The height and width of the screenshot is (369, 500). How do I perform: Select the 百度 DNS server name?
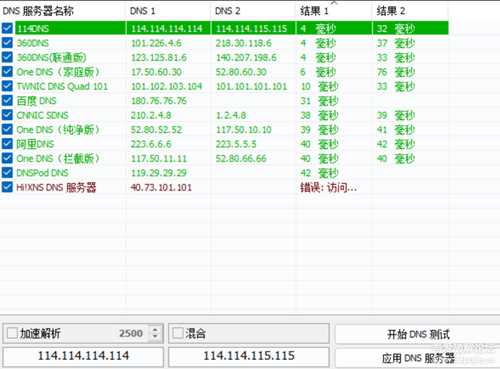click(37, 101)
